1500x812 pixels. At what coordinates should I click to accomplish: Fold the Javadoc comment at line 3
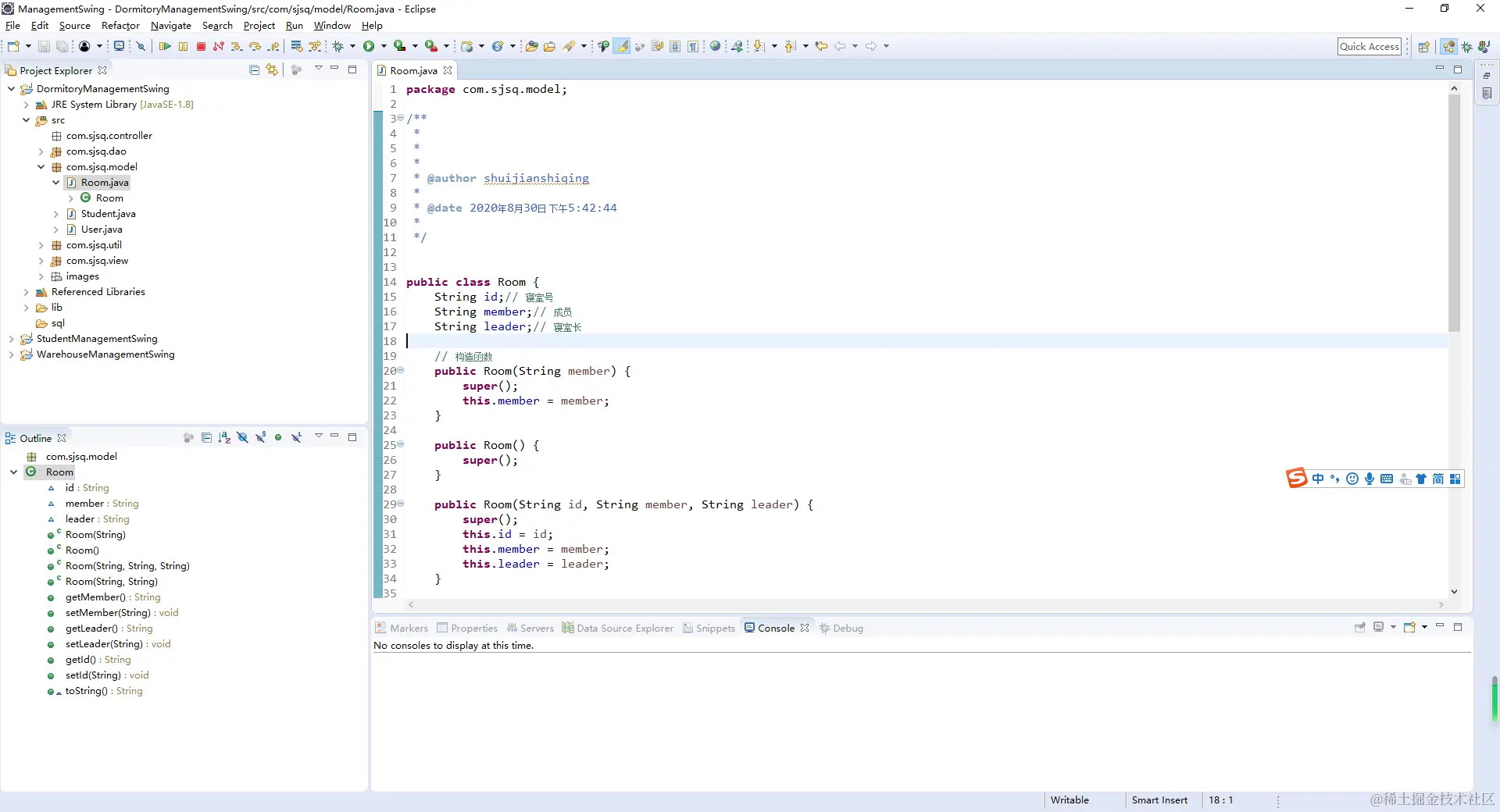pyautogui.click(x=400, y=119)
